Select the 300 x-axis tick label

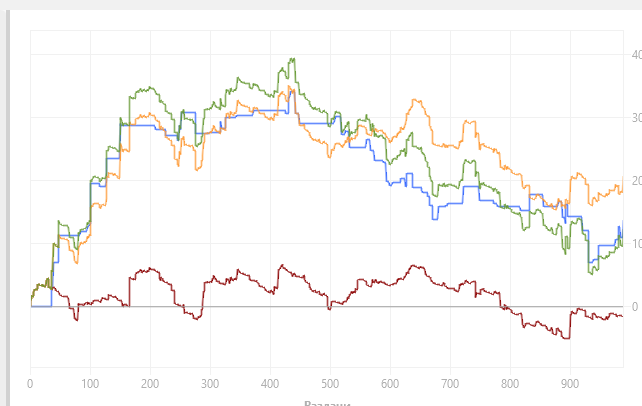(x=210, y=383)
